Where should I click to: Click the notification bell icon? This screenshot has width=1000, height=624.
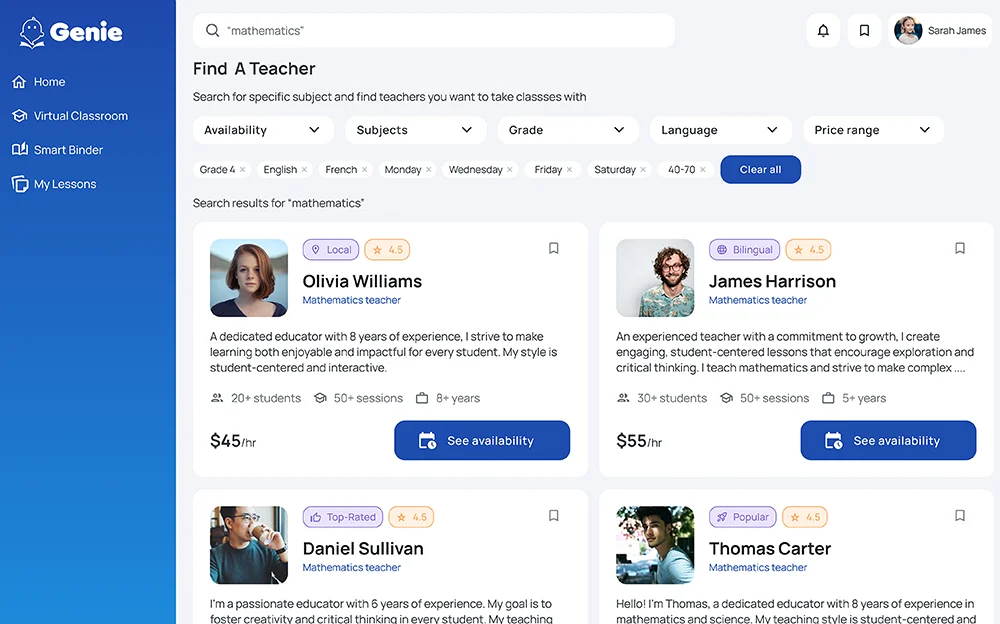click(x=823, y=31)
